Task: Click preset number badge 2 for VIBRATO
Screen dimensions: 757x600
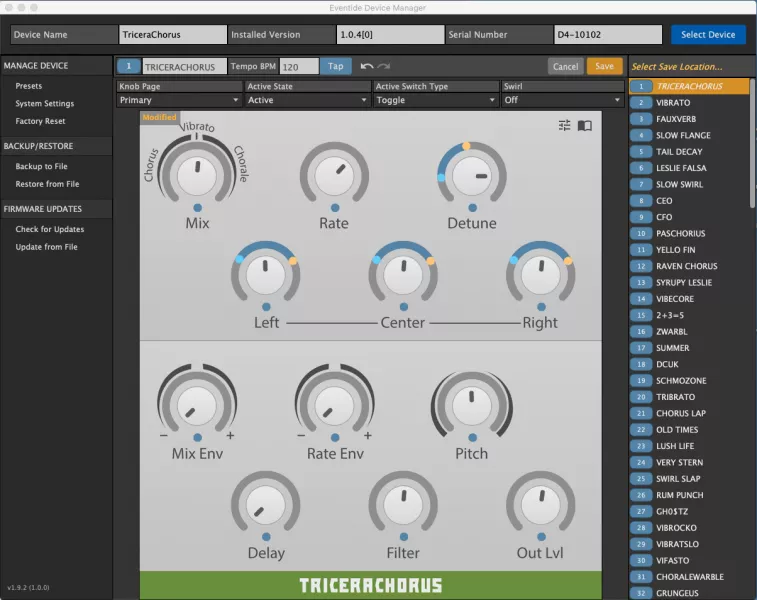Action: (641, 102)
